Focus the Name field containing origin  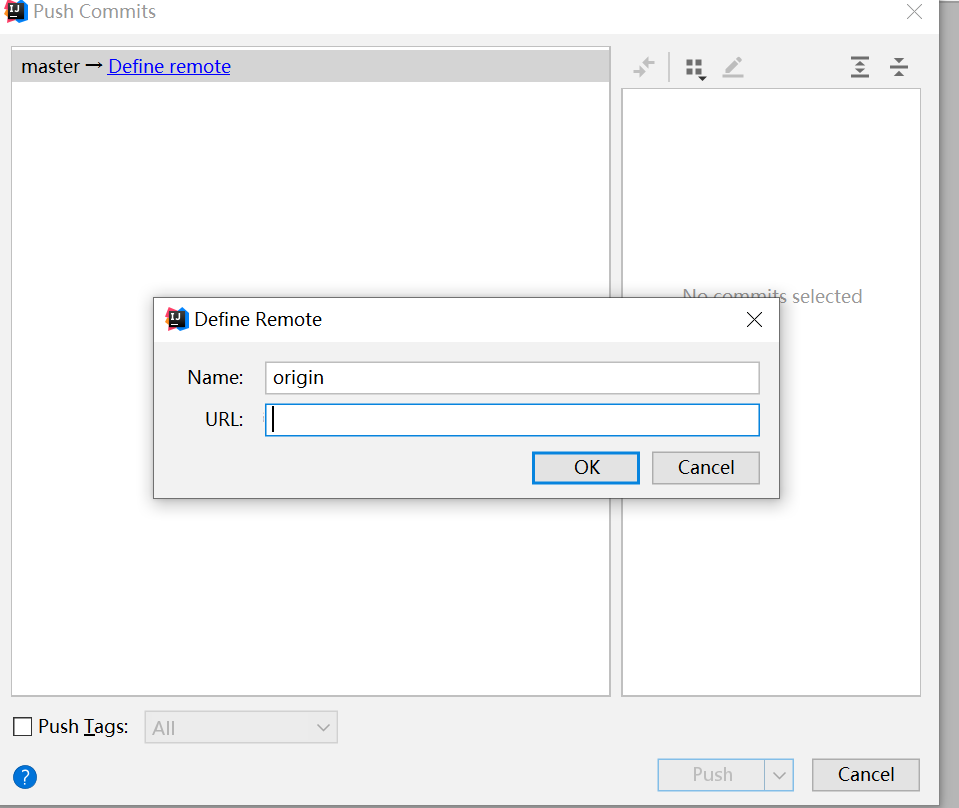click(513, 378)
